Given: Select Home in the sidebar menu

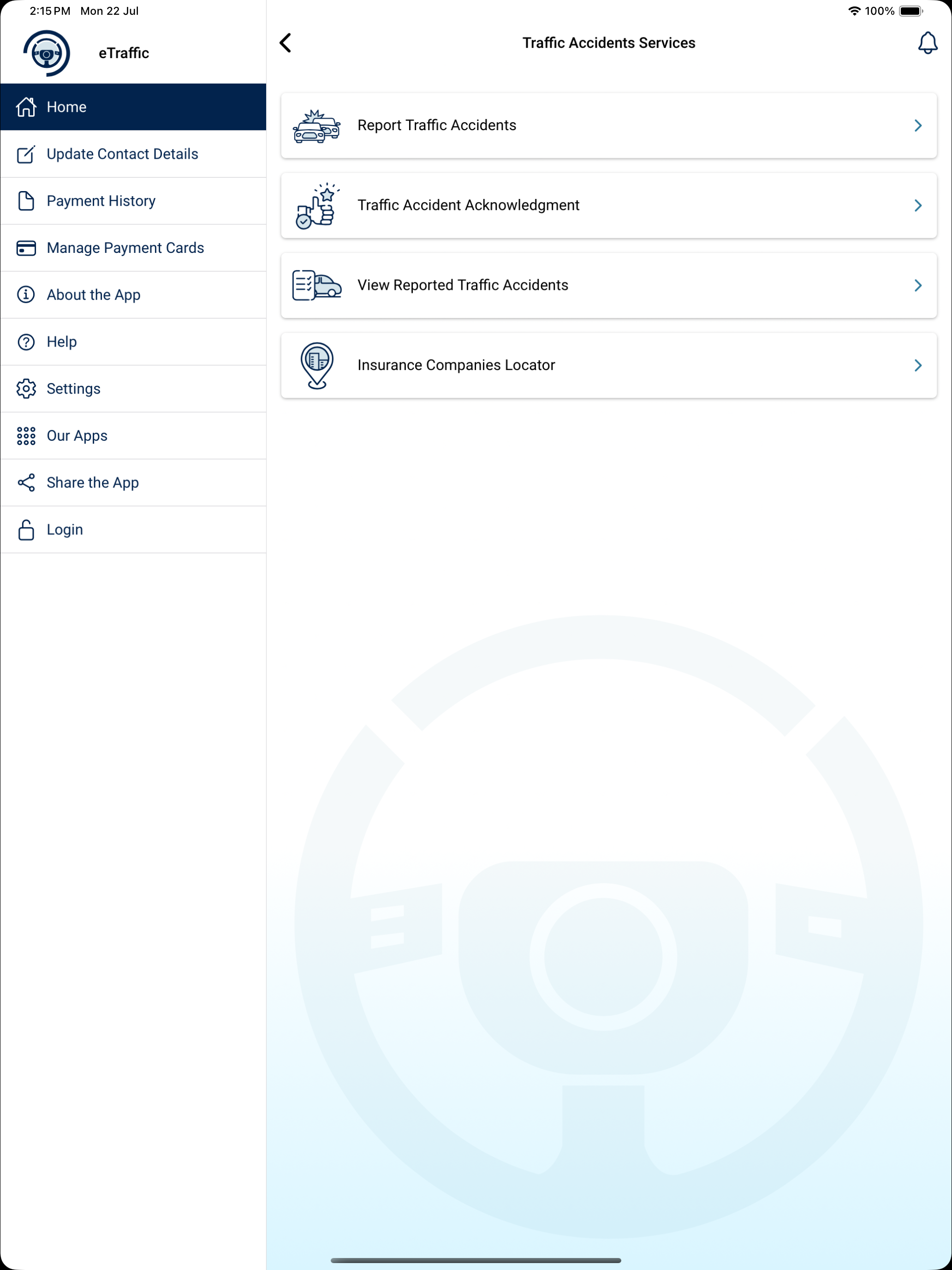Looking at the screenshot, I should pos(133,107).
